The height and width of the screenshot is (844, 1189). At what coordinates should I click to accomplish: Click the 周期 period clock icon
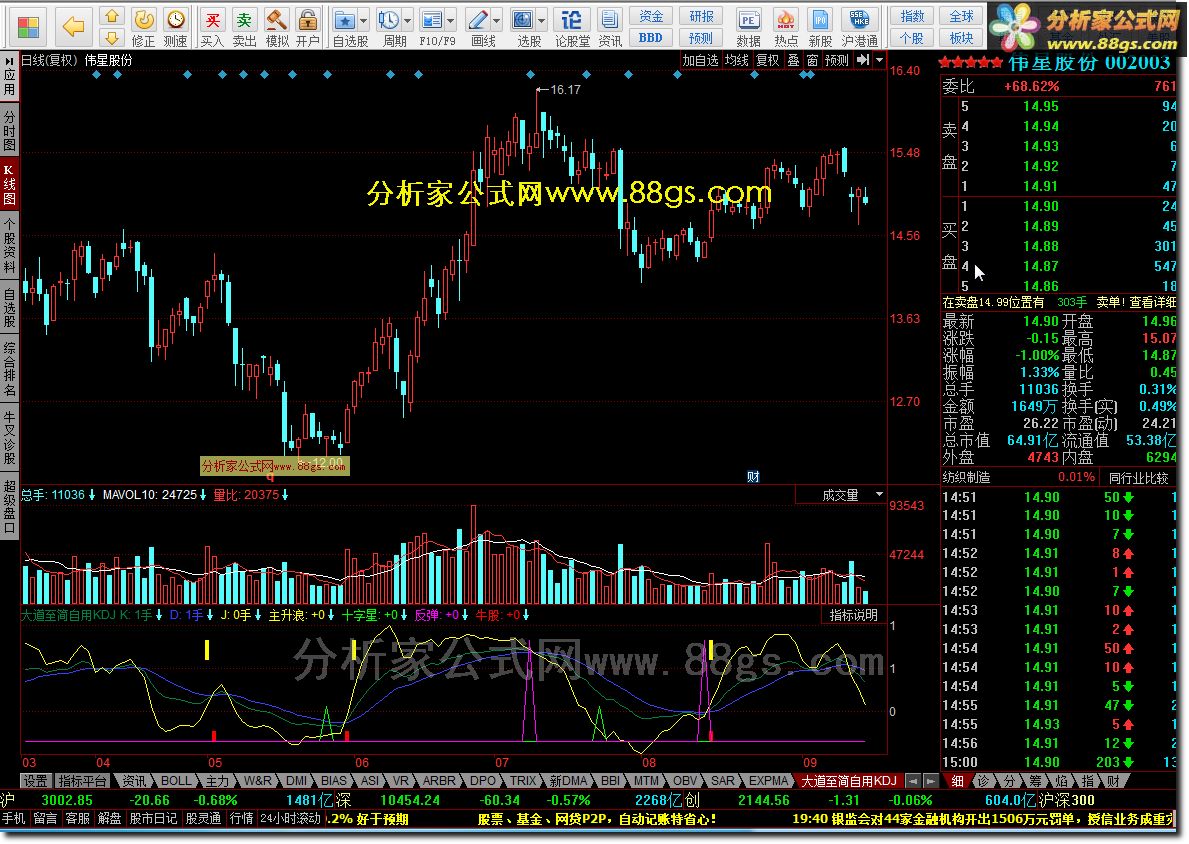pyautogui.click(x=388, y=20)
